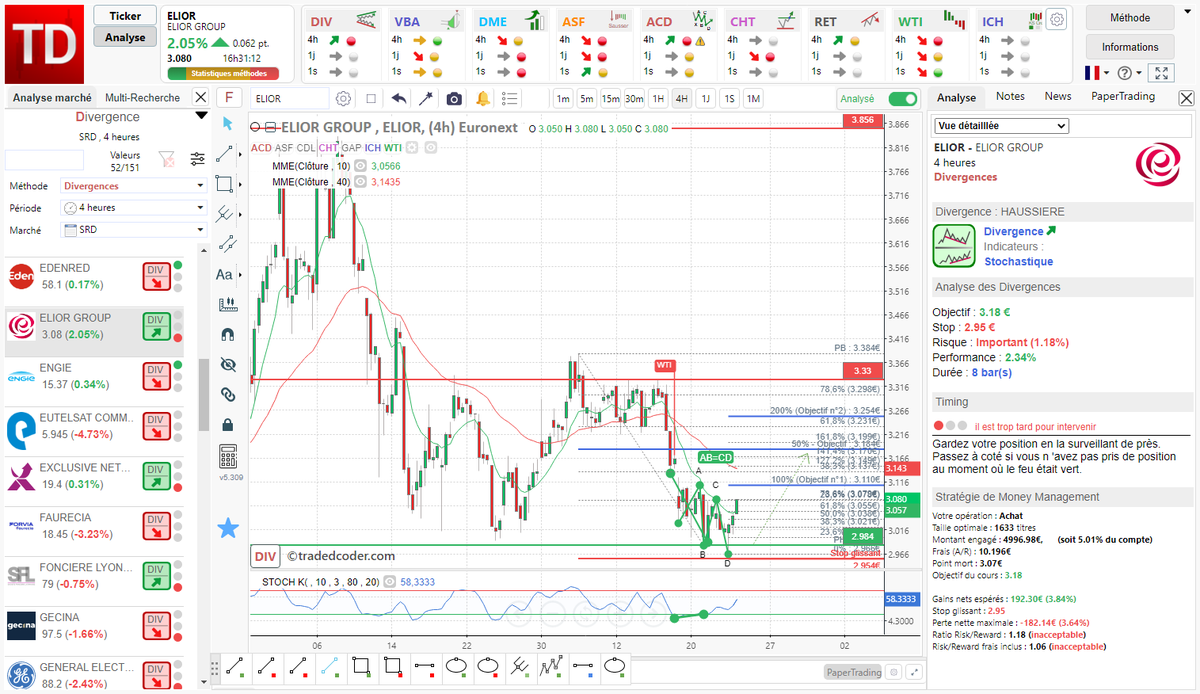Image resolution: width=1200 pixels, height=694 pixels.
Task: Select the pitchfork drawing tool
Action: 225,214
